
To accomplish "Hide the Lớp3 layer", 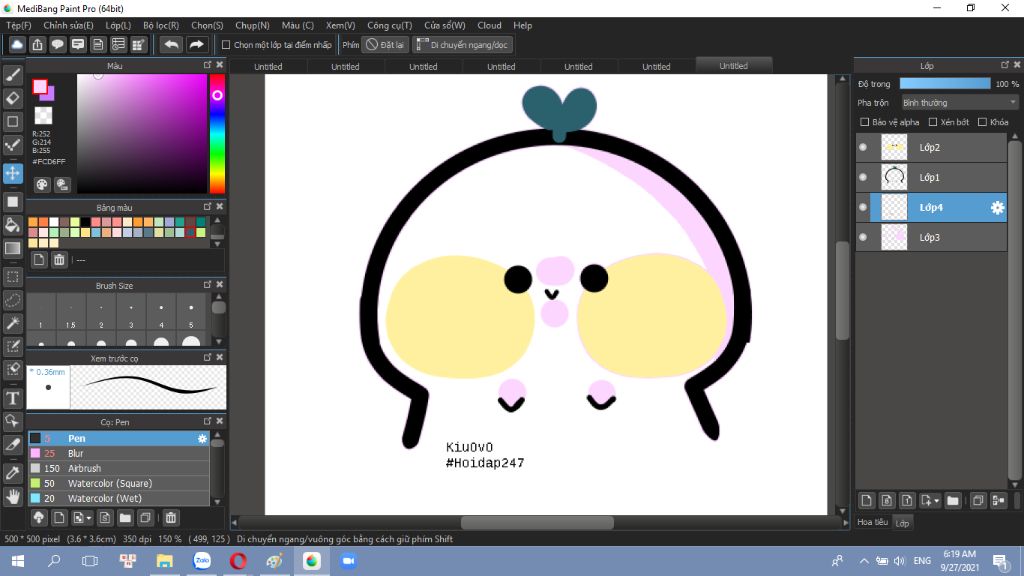I will pos(863,238).
